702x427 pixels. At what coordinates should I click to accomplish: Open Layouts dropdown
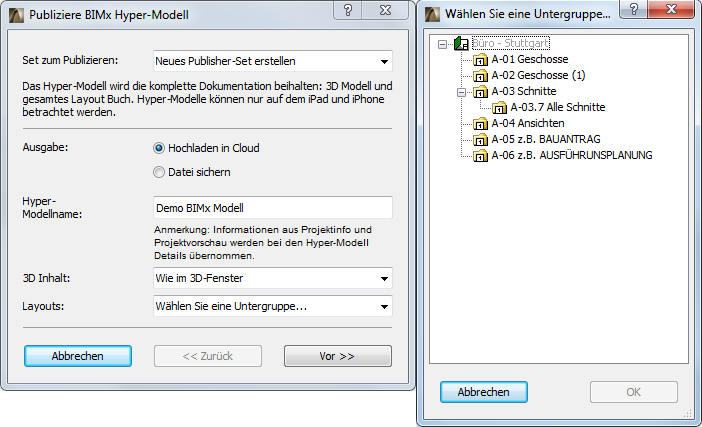point(273,306)
